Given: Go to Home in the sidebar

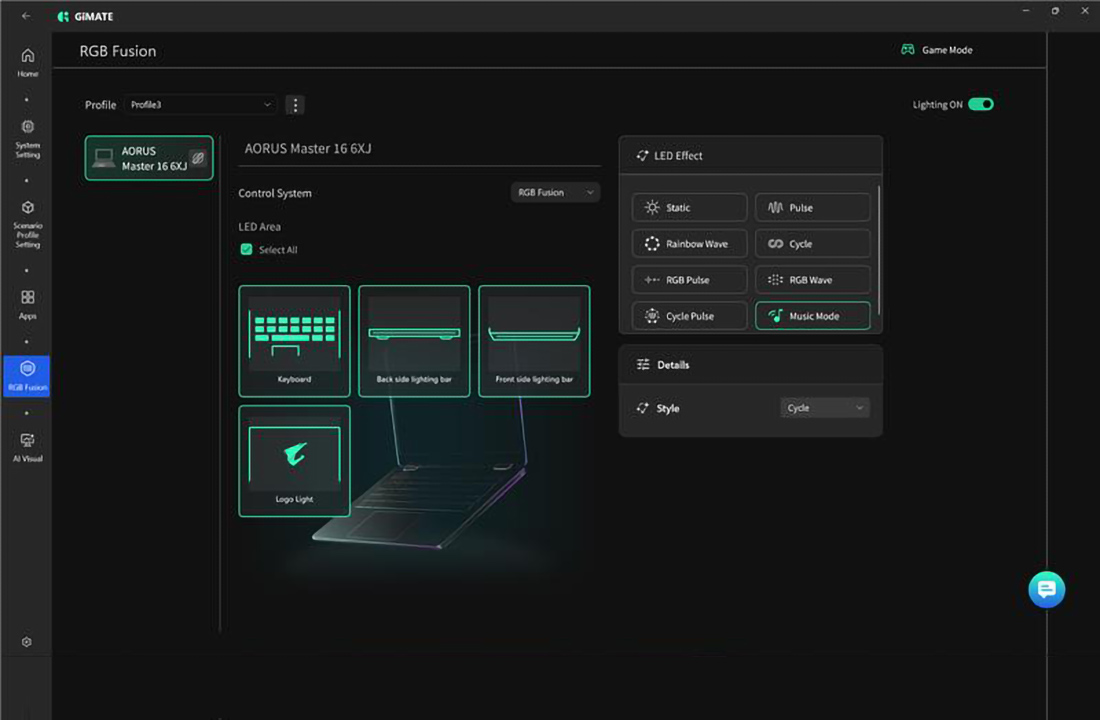Looking at the screenshot, I should point(27,62).
